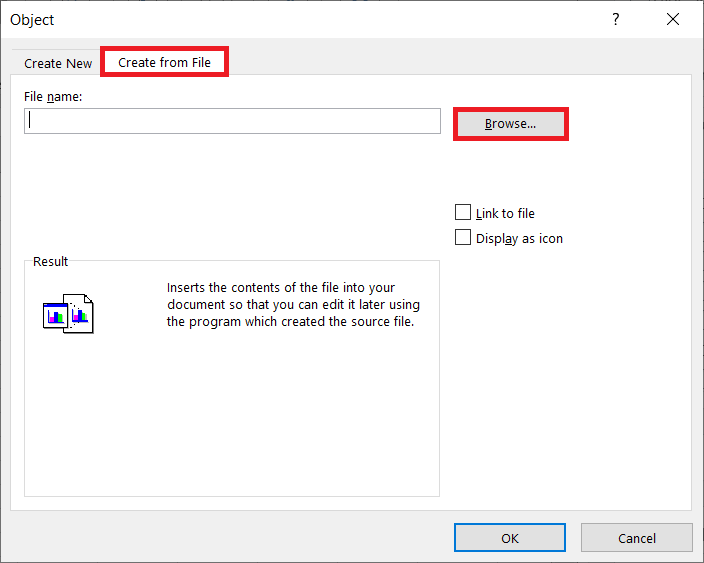704x563 pixels.
Task: Tick the Display as icon checkbox
Action: coord(463,238)
